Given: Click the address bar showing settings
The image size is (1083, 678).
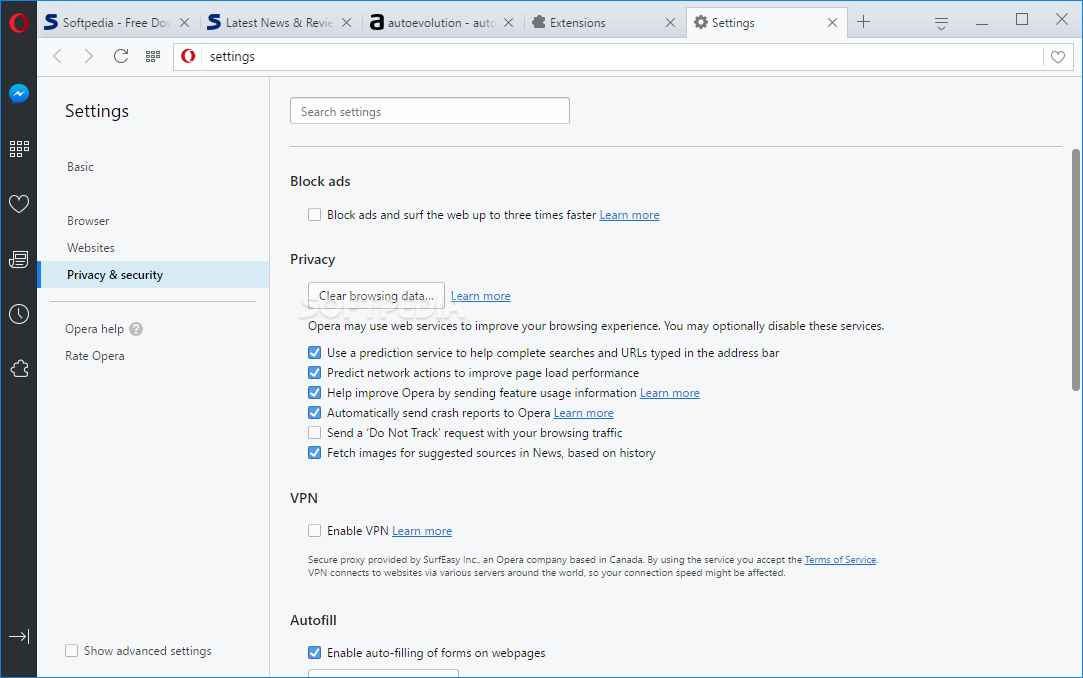Looking at the screenshot, I should pos(622,57).
